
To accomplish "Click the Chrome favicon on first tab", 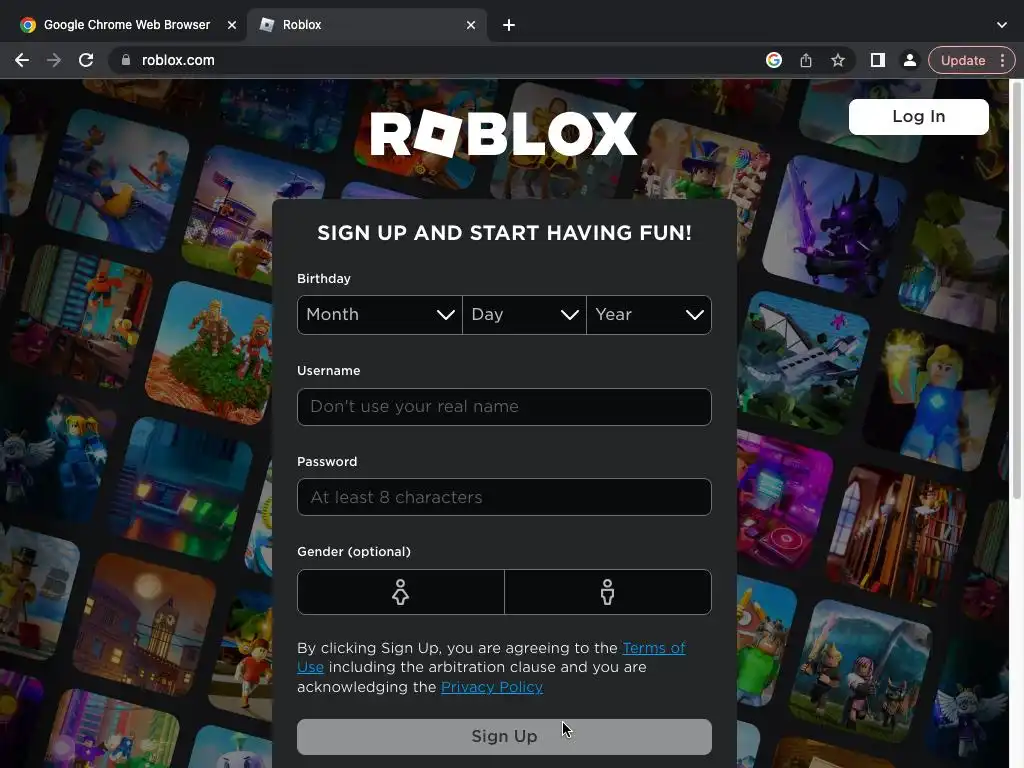I will click(27, 25).
